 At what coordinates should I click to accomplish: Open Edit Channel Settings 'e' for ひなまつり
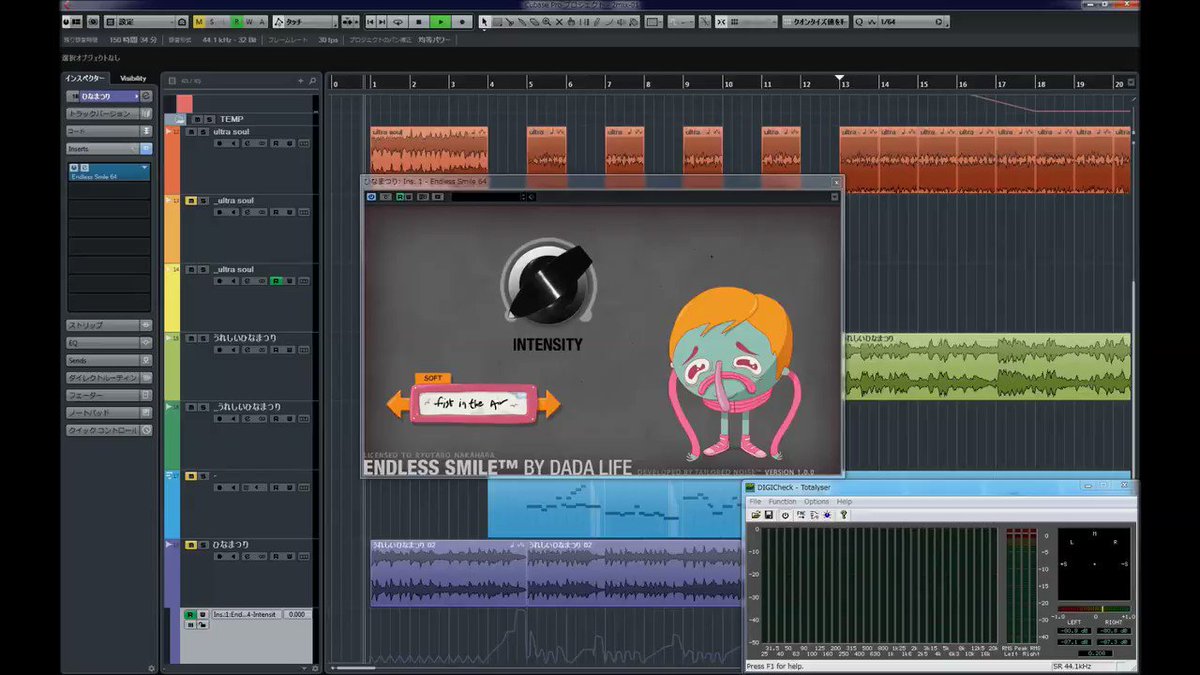click(x=246, y=557)
